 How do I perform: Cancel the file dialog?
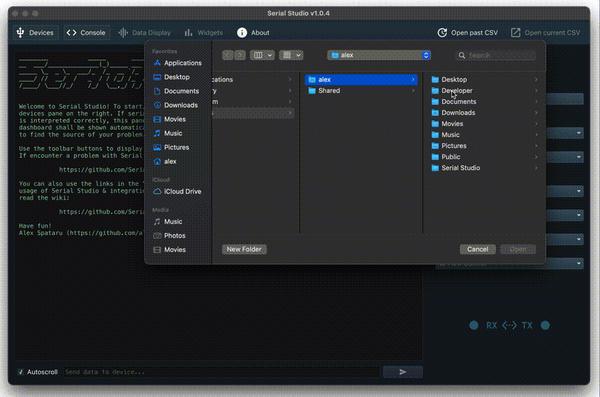click(478, 249)
